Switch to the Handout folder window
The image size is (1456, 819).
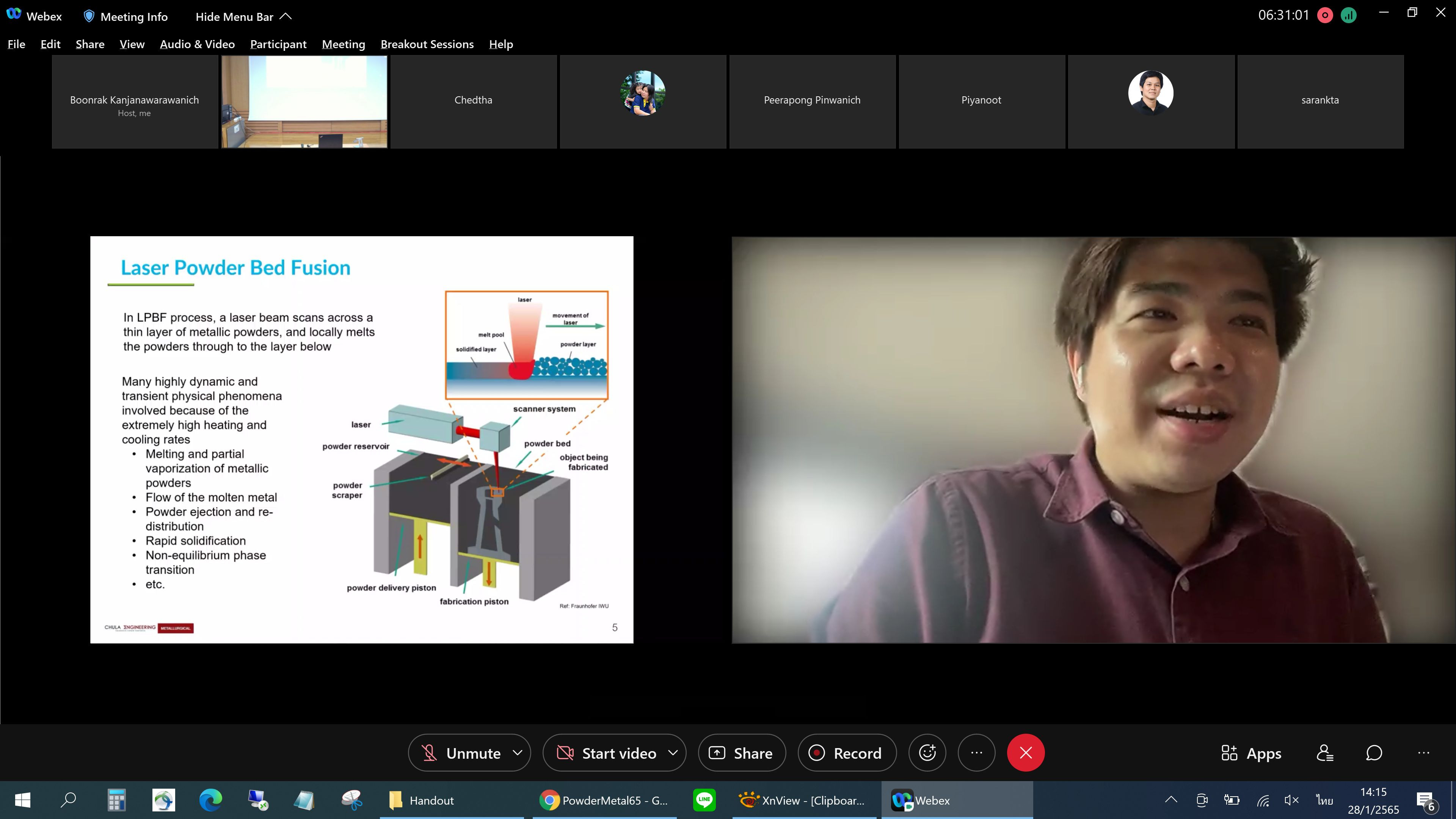[452, 800]
